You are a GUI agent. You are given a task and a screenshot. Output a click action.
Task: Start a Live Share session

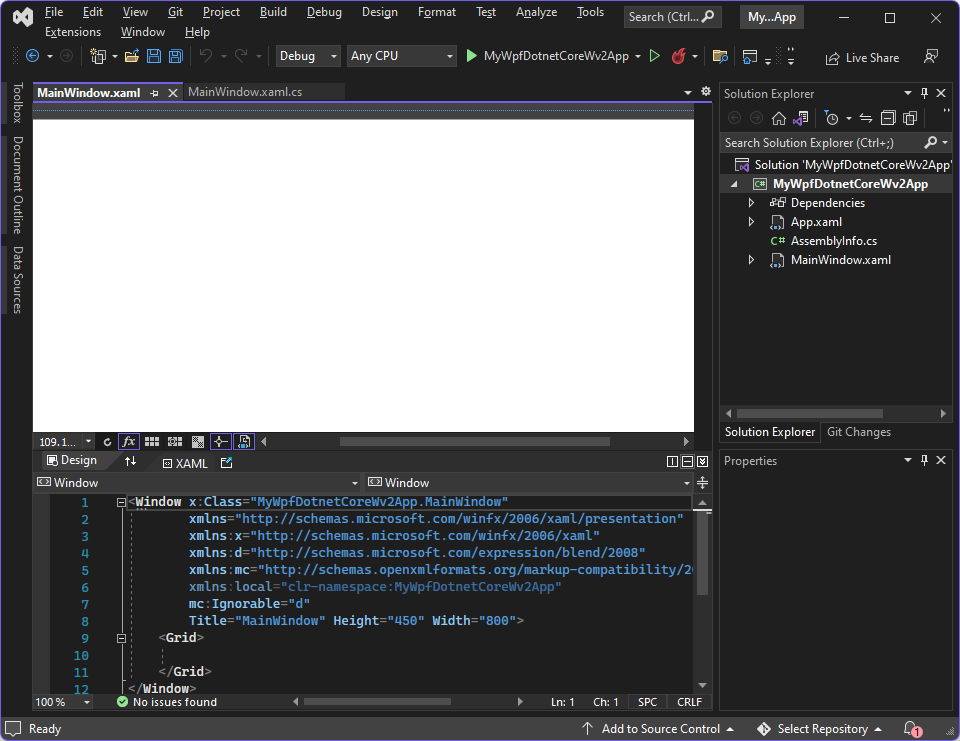coord(861,57)
